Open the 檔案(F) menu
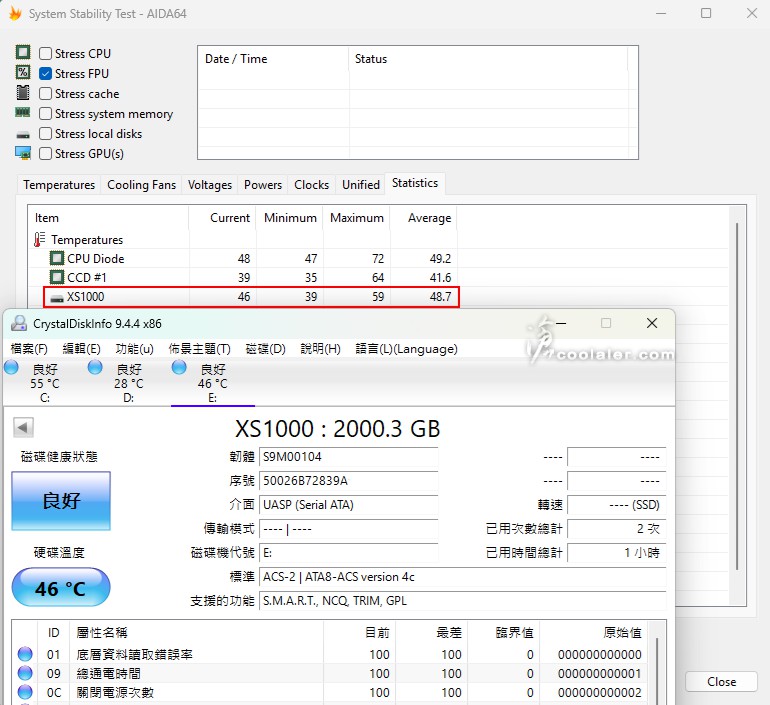This screenshot has width=770, height=705. [x=29, y=349]
